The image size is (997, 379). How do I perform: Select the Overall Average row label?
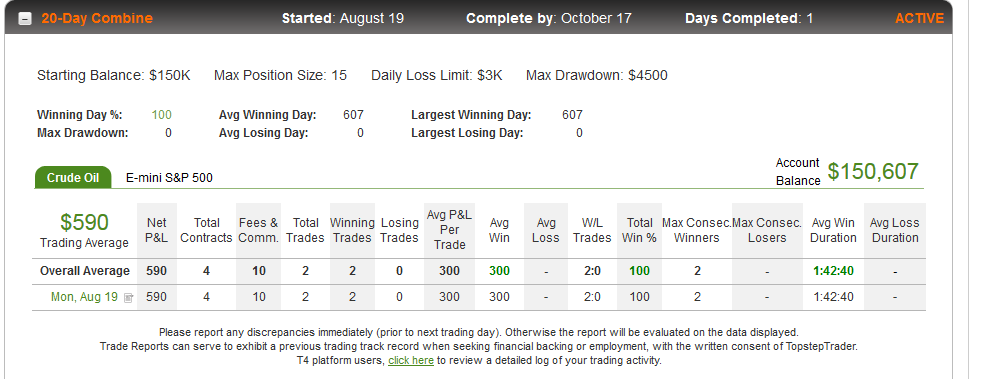pyautogui.click(x=85, y=271)
